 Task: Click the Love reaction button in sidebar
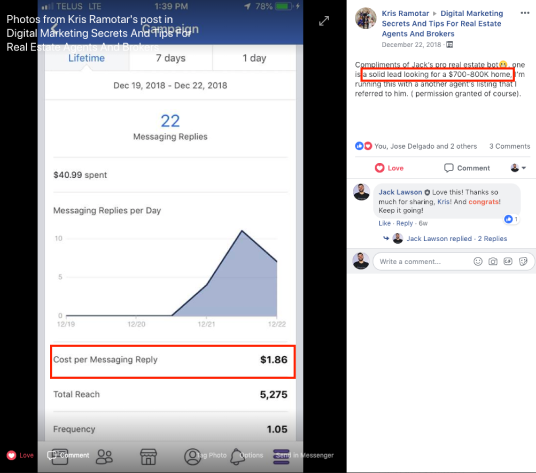[389, 168]
